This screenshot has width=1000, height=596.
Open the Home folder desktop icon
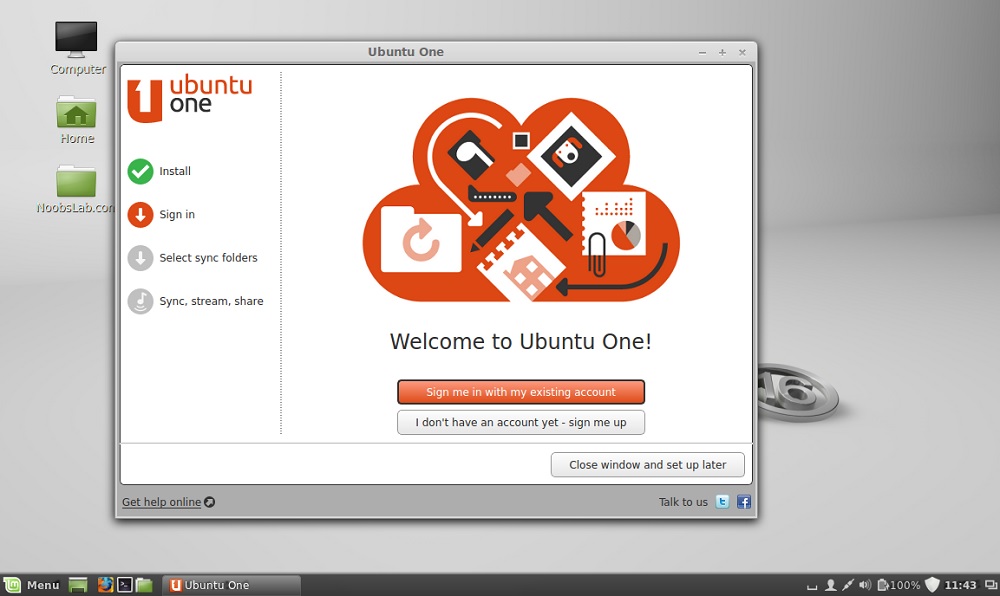[77, 120]
